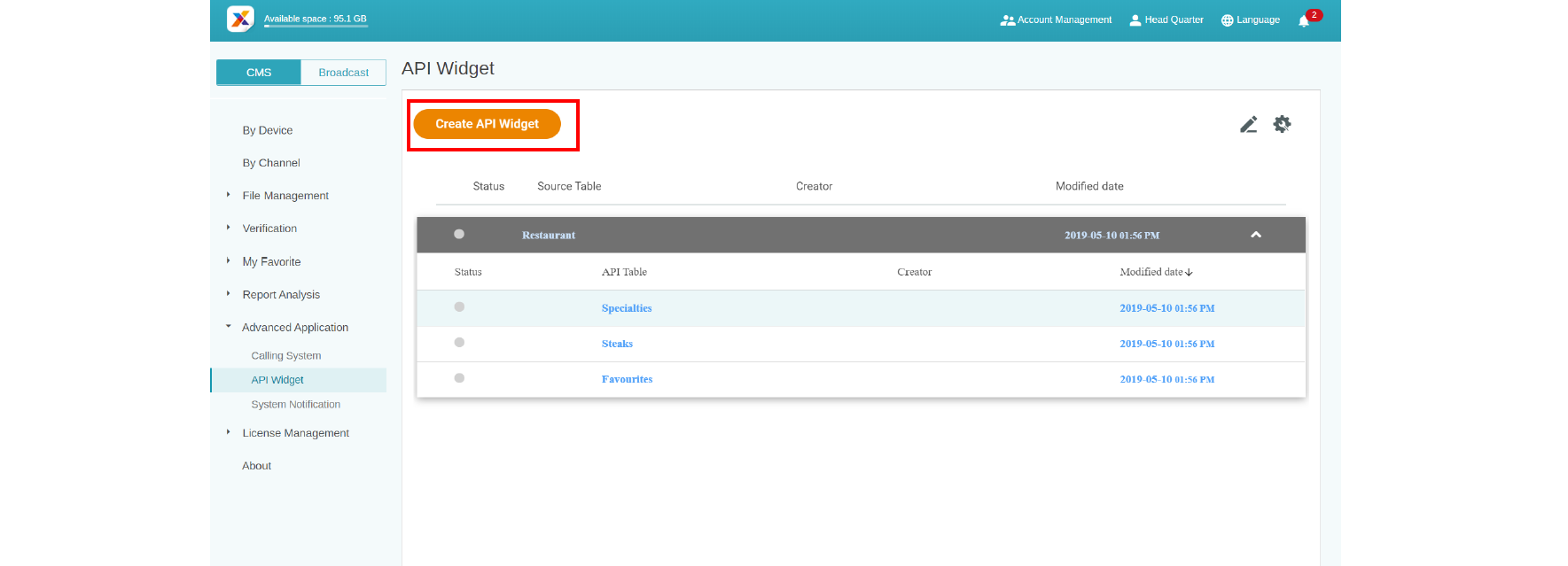Image resolution: width=1568 pixels, height=566 pixels.
Task: Select By Device in sidebar
Action: coord(267,130)
